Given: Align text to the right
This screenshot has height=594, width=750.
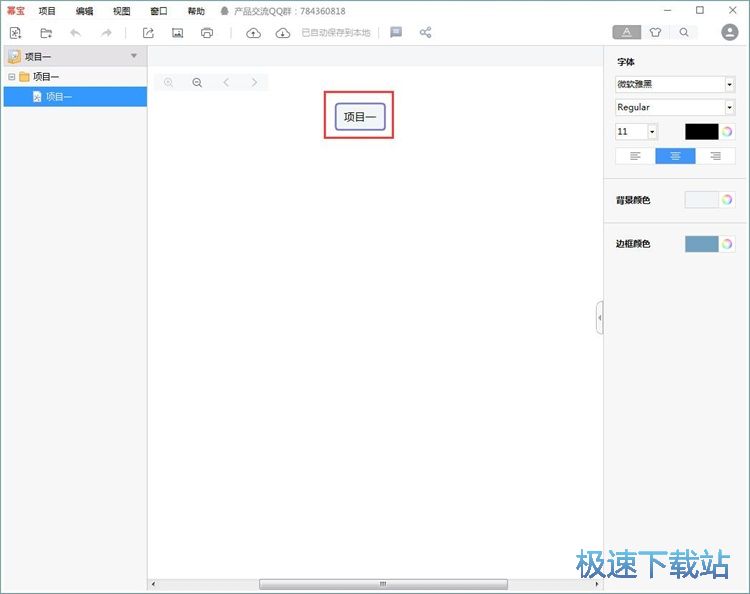Looking at the screenshot, I should pos(716,156).
